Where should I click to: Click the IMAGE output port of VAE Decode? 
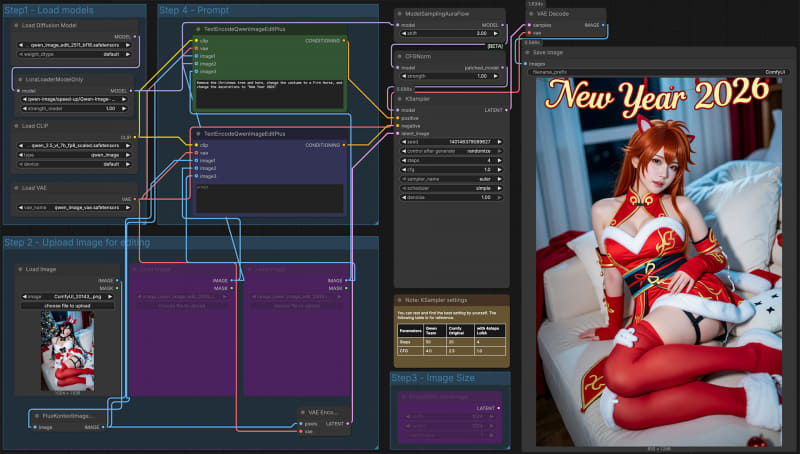coord(603,24)
